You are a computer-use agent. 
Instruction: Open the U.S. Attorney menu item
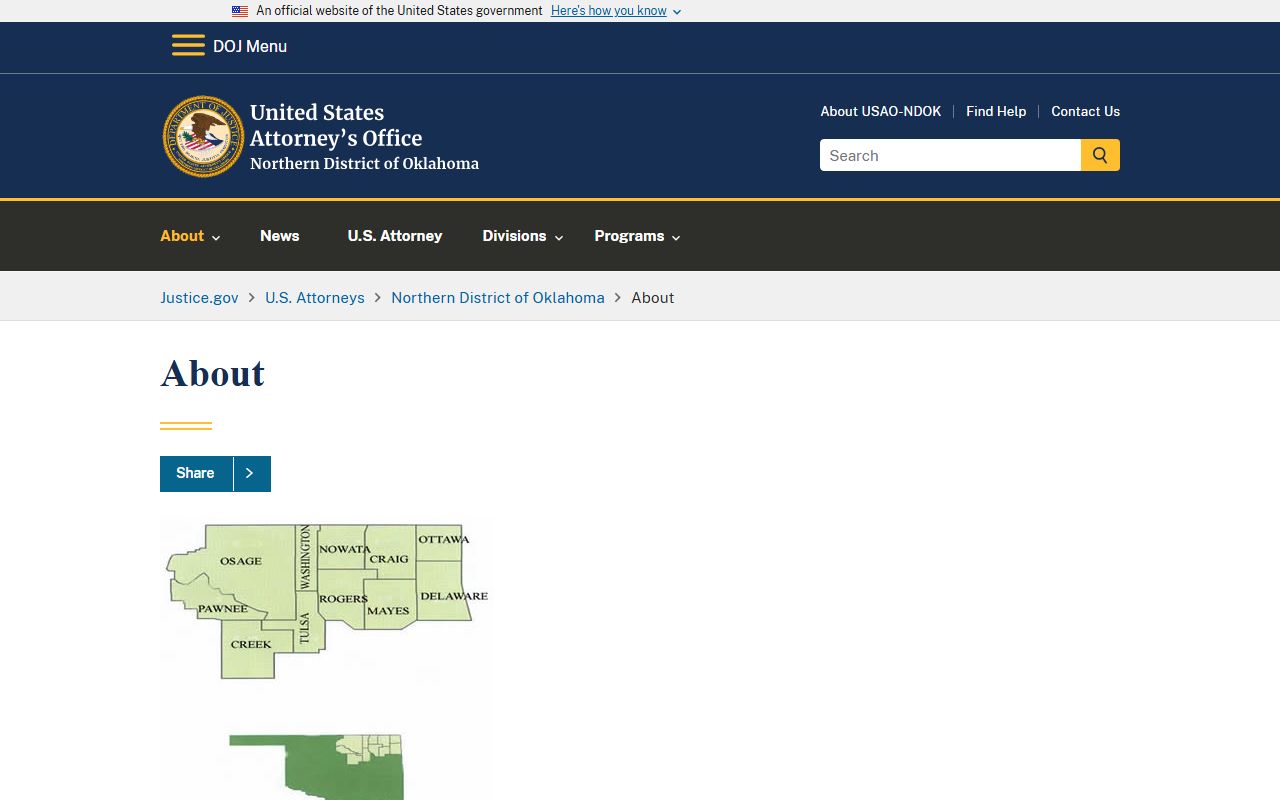click(x=395, y=236)
